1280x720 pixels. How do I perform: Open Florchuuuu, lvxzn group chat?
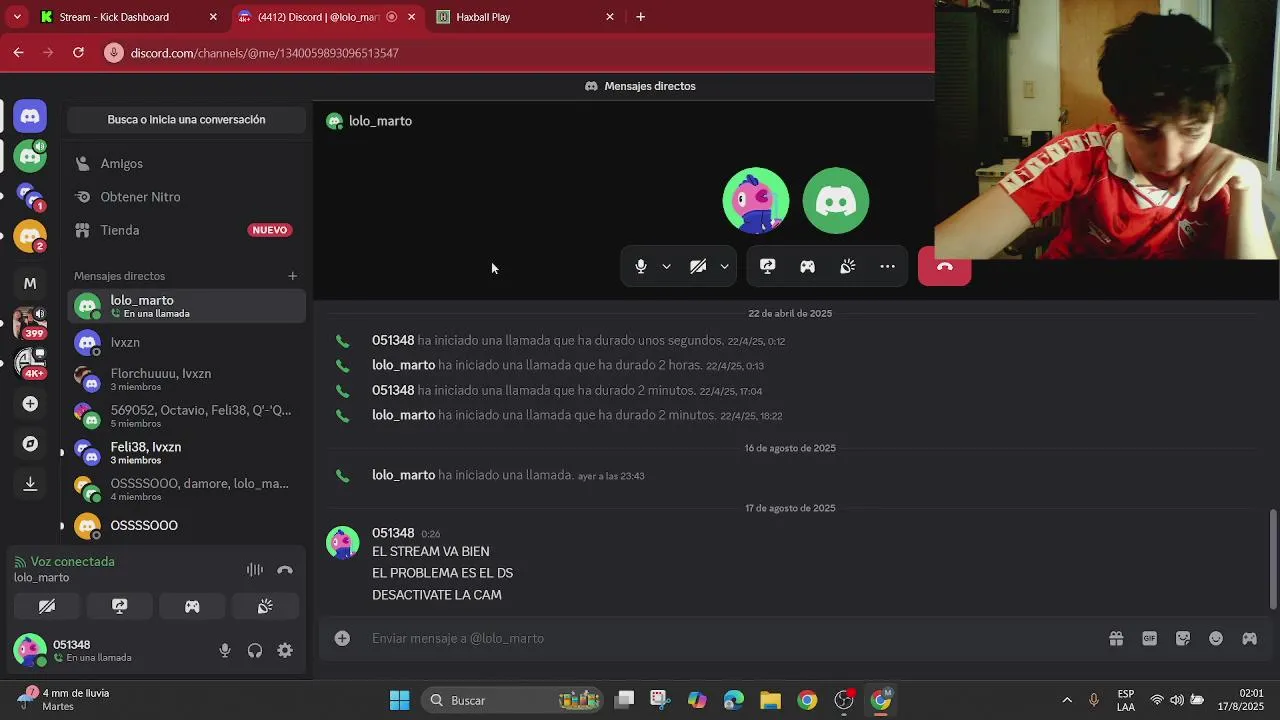(186, 379)
